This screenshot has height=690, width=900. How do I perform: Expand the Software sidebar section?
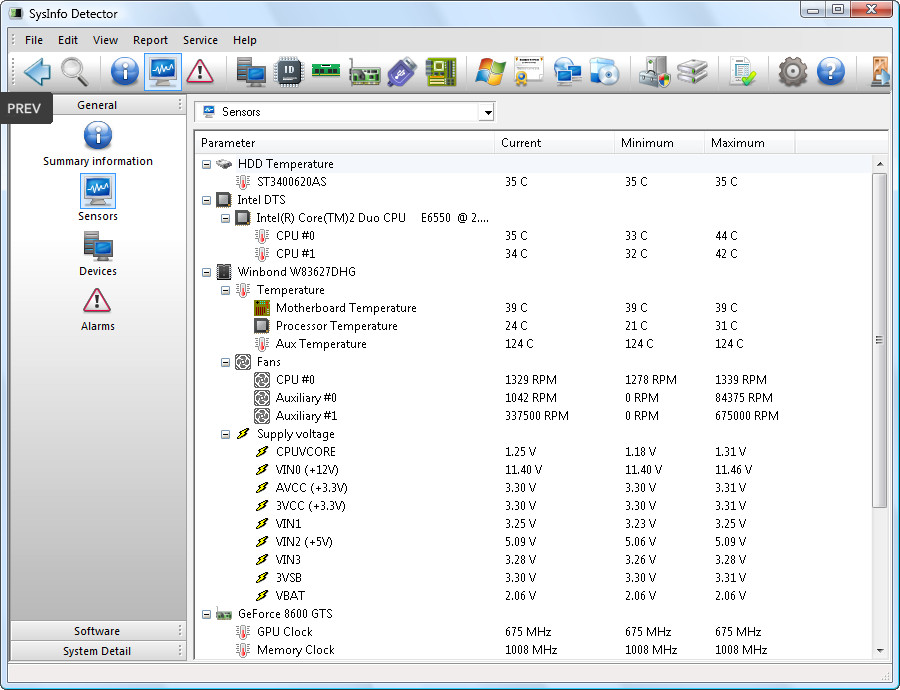97,631
